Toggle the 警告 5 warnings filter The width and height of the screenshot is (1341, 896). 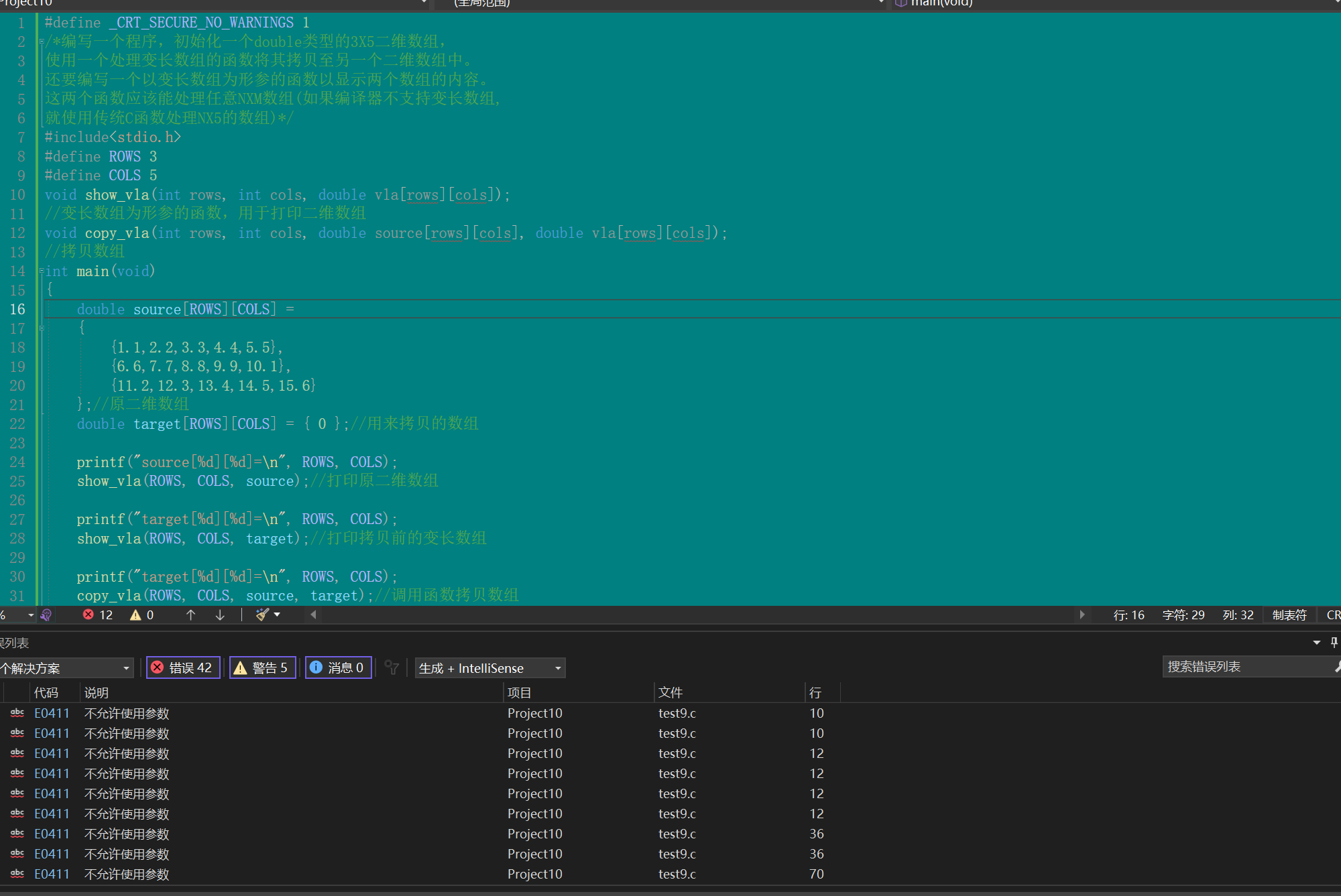click(x=263, y=667)
